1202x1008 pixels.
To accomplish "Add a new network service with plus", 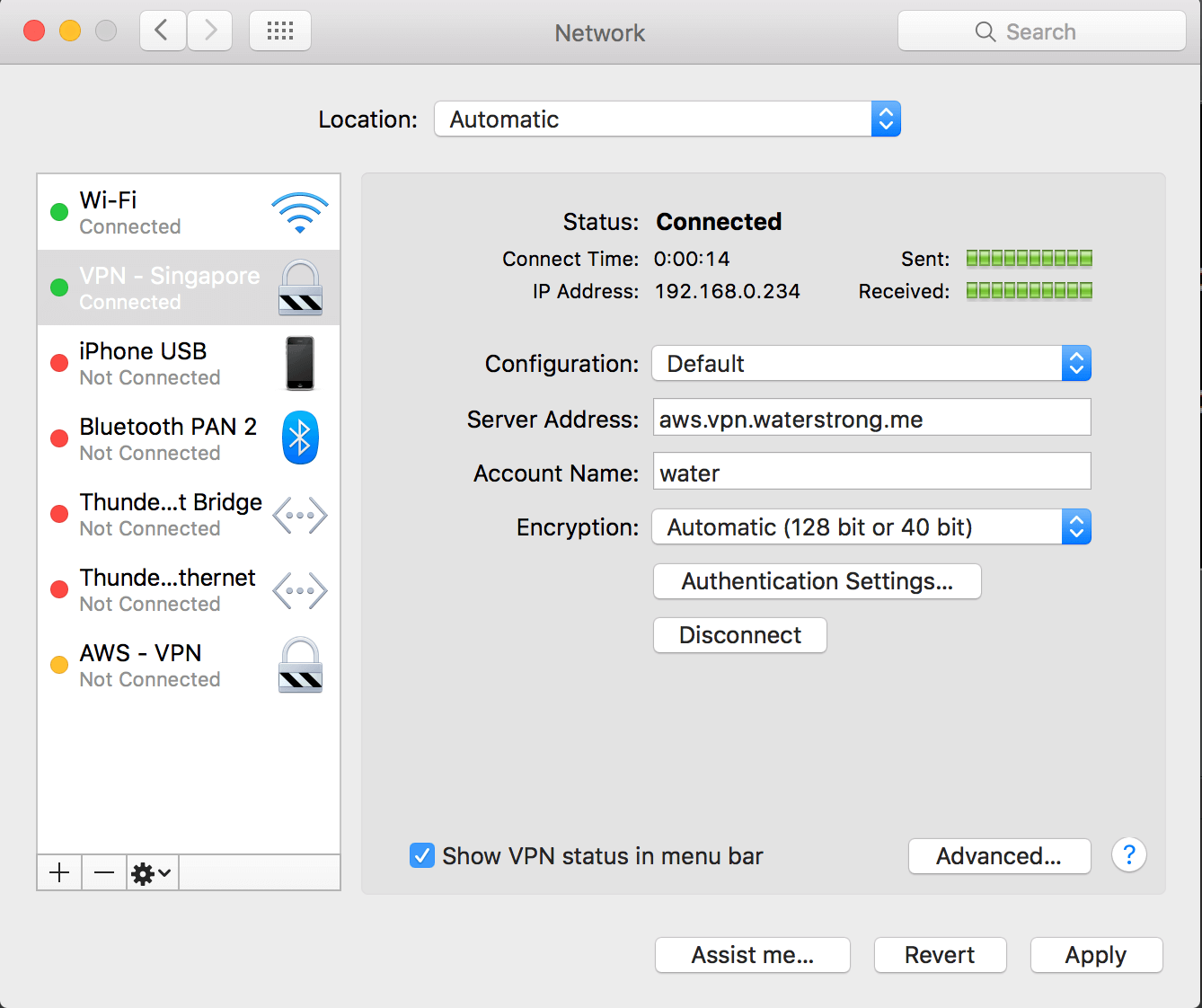I will tap(59, 872).
